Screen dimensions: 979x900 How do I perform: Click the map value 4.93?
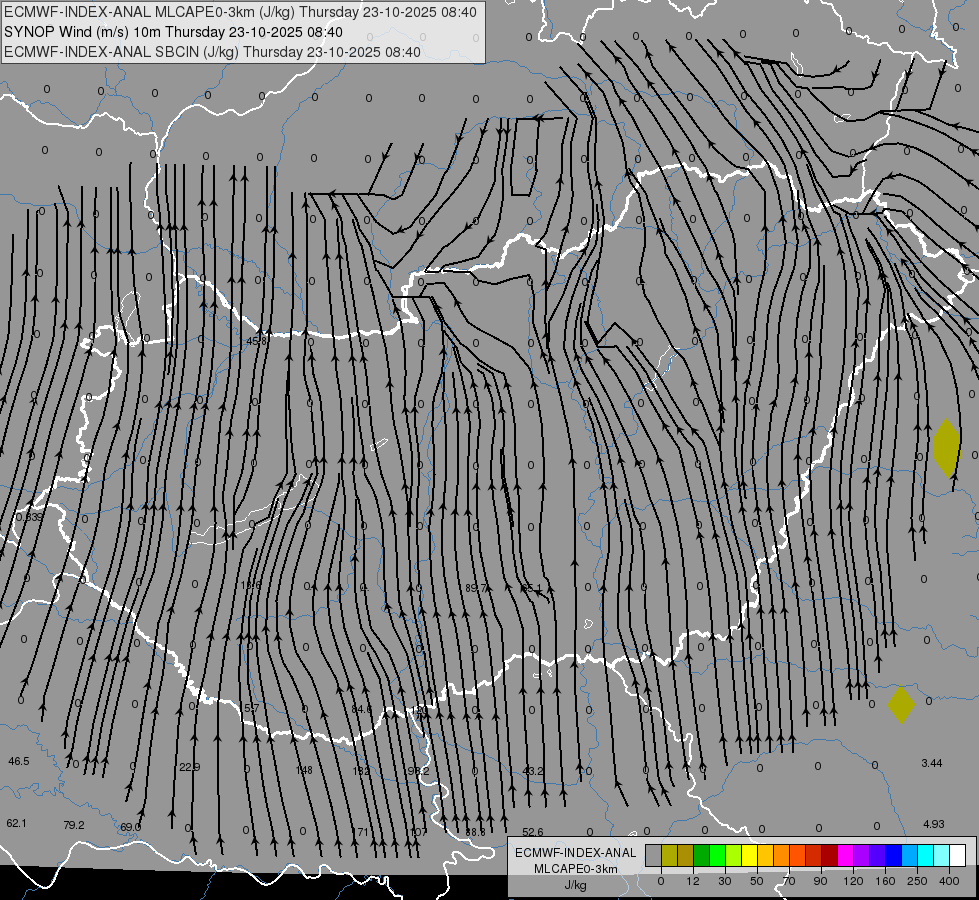coord(933,824)
